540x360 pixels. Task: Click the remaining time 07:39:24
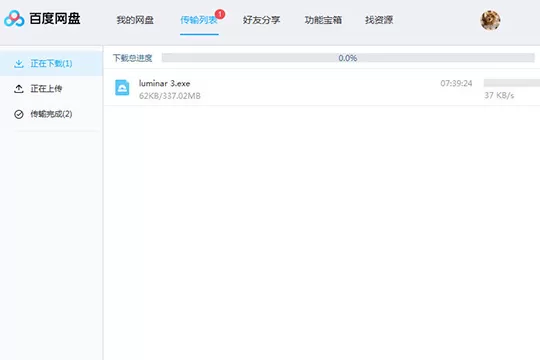[x=456, y=83]
